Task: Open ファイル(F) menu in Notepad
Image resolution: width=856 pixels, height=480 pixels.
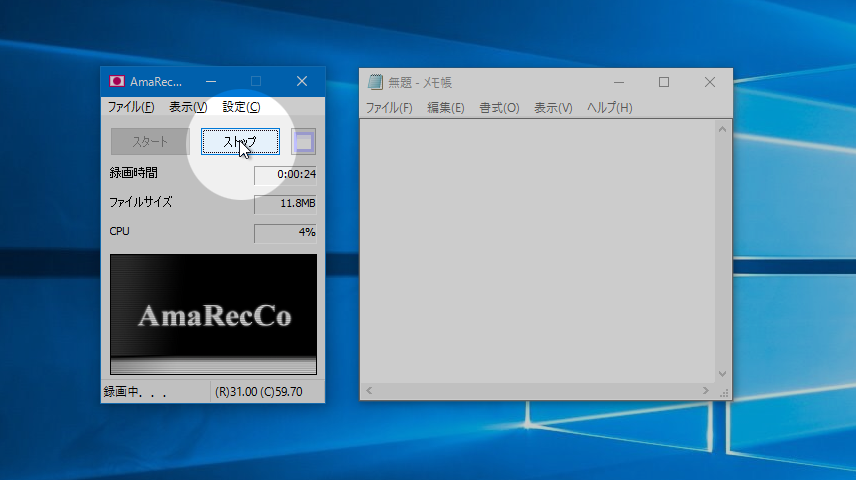Action: [x=389, y=108]
